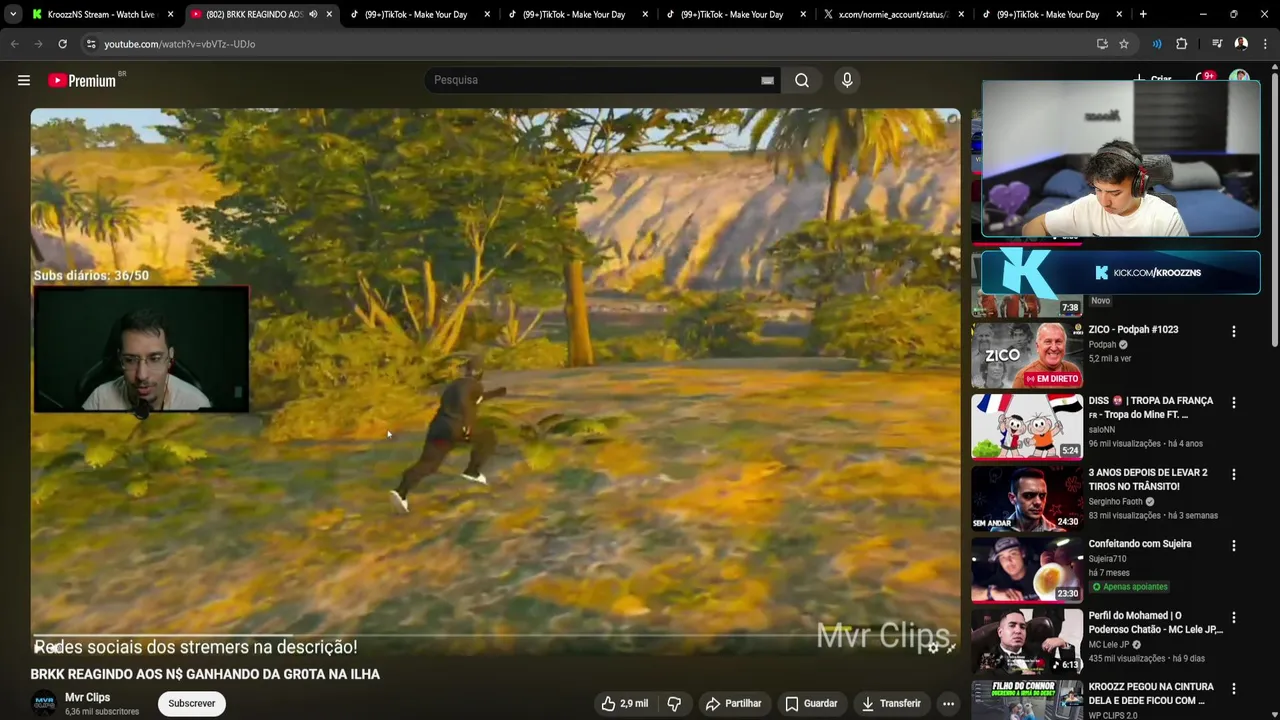Select the (802) BRKK REAGINDO YouTube tab

[x=260, y=14]
